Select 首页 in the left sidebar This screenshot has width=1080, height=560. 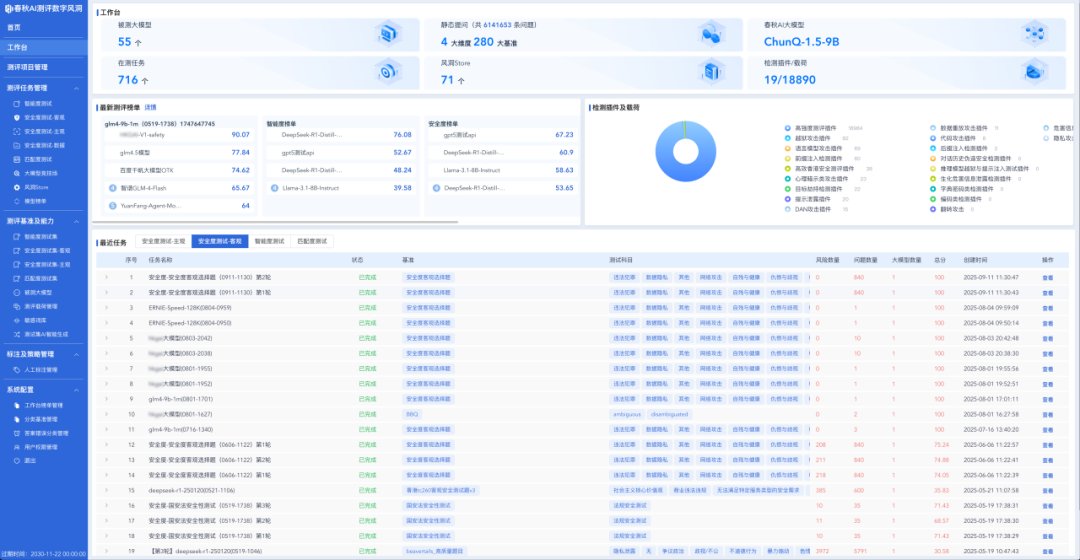pyautogui.click(x=14, y=28)
